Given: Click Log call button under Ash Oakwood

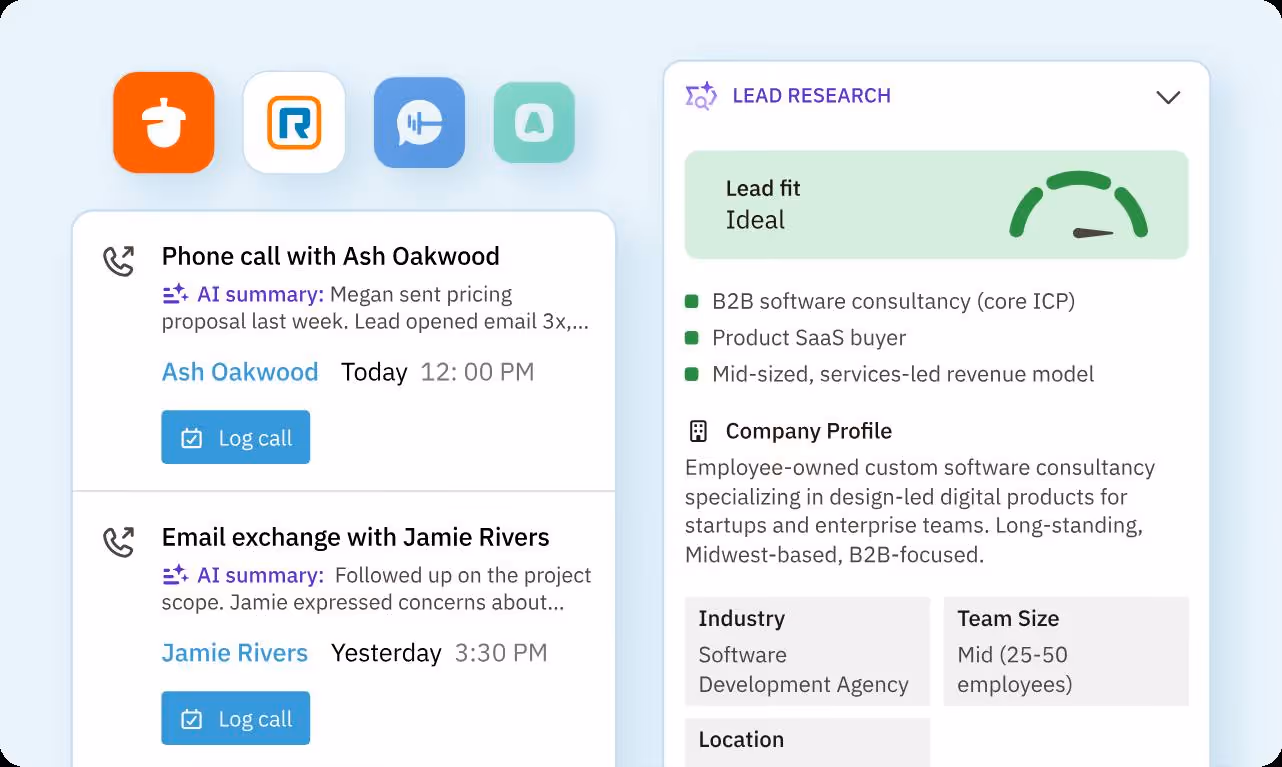Looking at the screenshot, I should pos(236,437).
